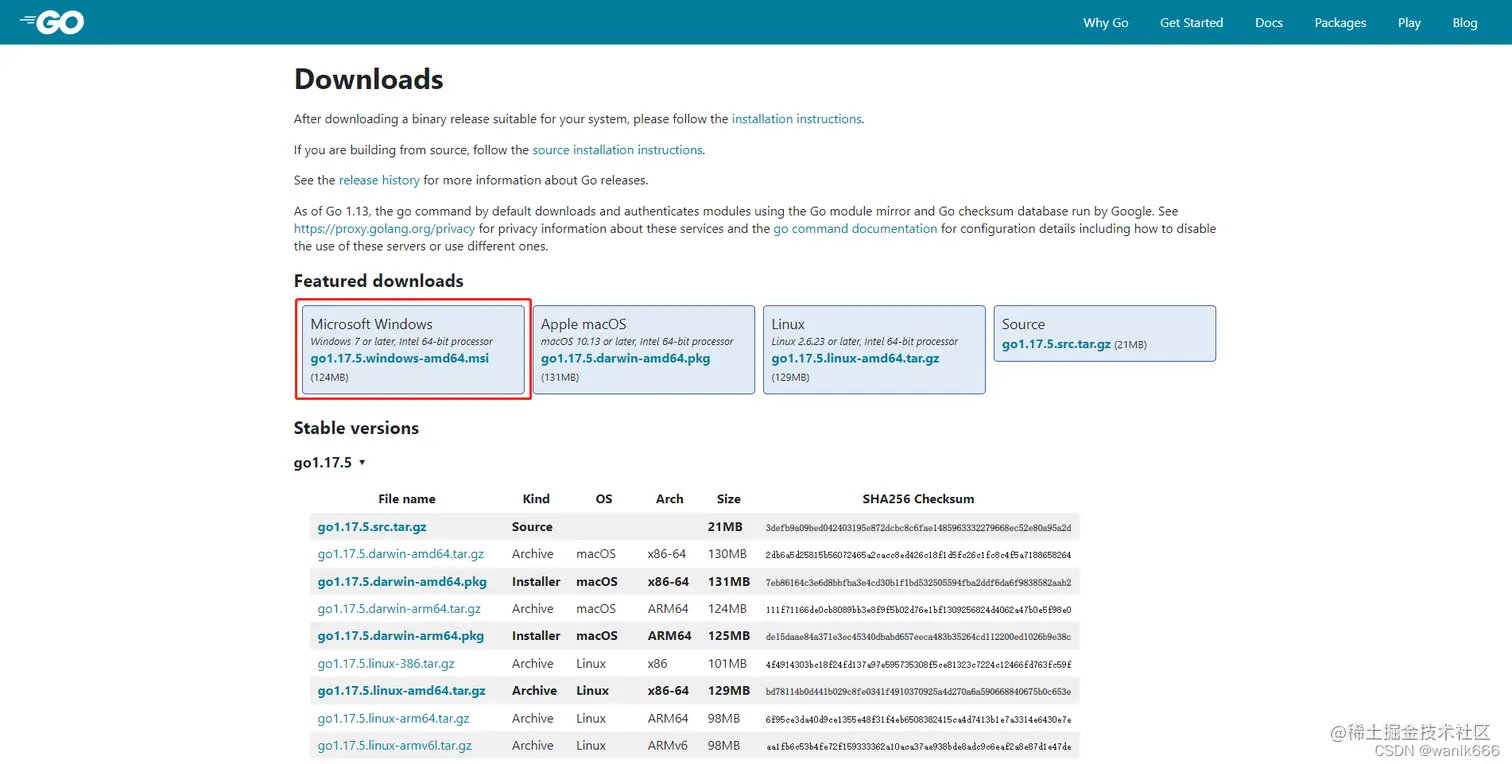Click the x86 arch cell for linux-386
Viewport: 1512px width, 764px height.
(x=657, y=664)
